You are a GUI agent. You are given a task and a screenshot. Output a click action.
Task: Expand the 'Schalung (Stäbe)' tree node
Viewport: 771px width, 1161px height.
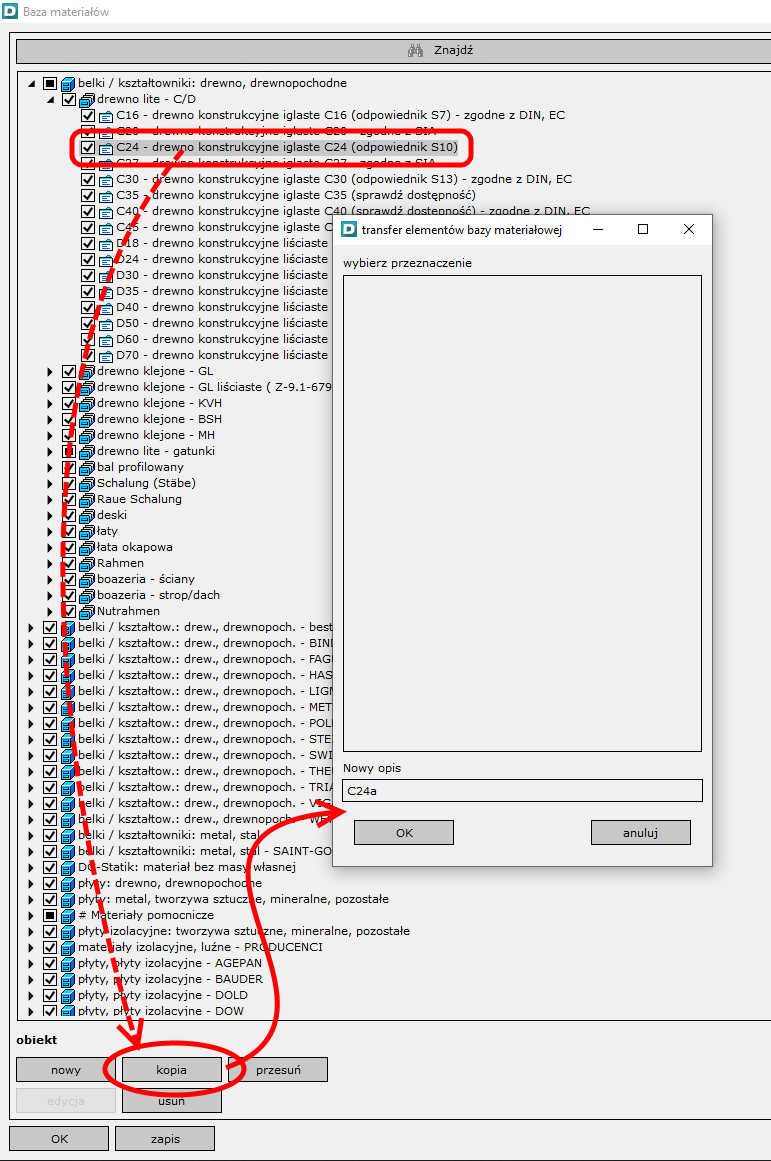tap(50, 484)
